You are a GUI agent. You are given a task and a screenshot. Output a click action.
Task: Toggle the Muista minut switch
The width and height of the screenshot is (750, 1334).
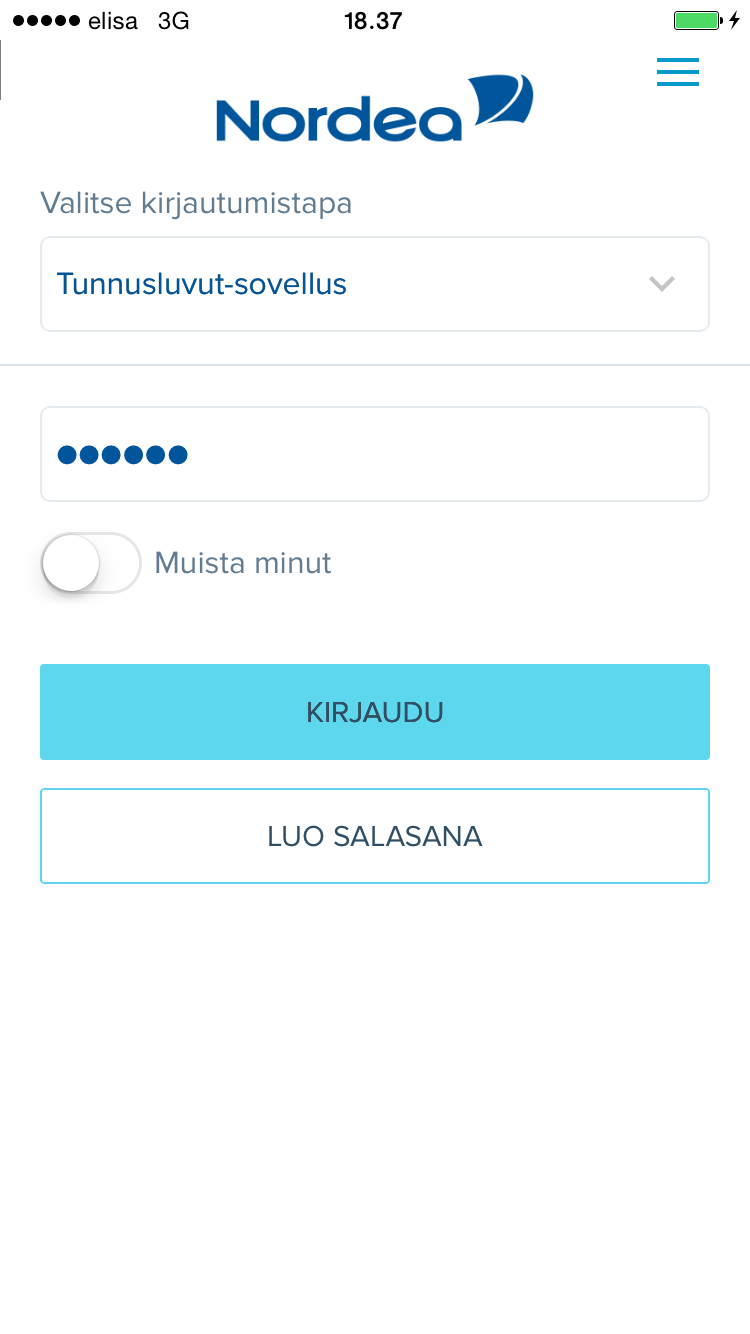click(x=91, y=563)
